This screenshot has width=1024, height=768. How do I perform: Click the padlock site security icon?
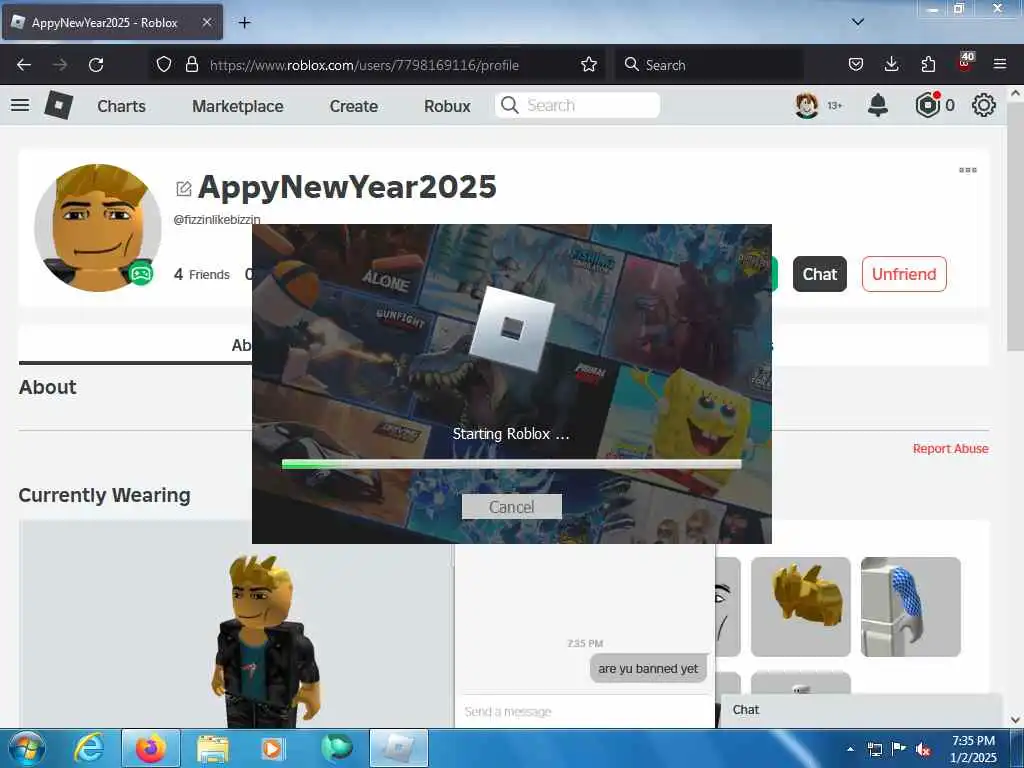pyautogui.click(x=191, y=64)
